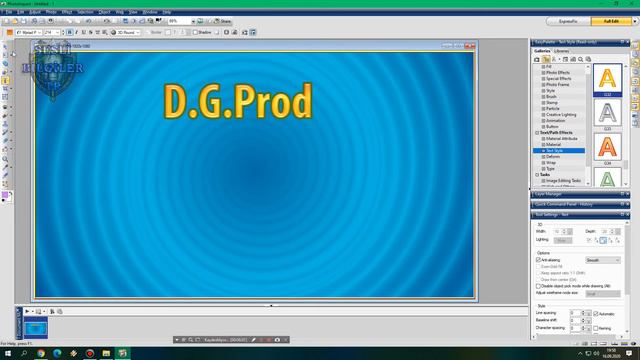Select the Wrap gallery item
This screenshot has width=640, height=360.
551,163
